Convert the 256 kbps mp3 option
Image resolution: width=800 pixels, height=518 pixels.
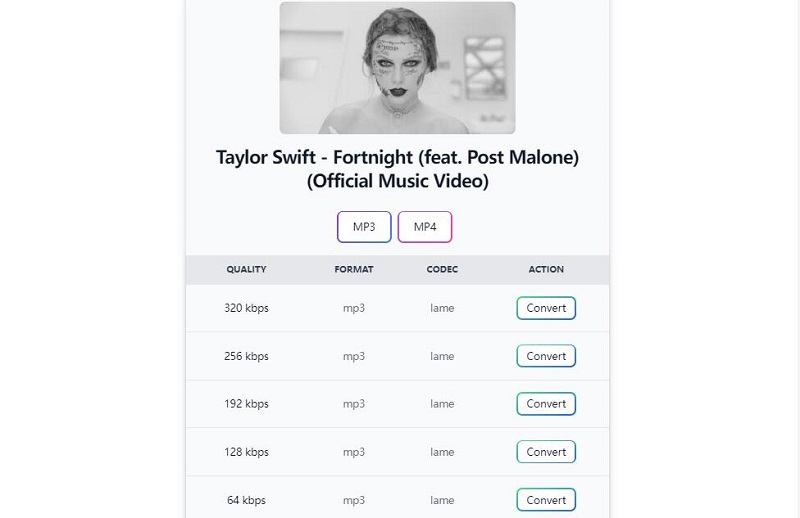(546, 356)
